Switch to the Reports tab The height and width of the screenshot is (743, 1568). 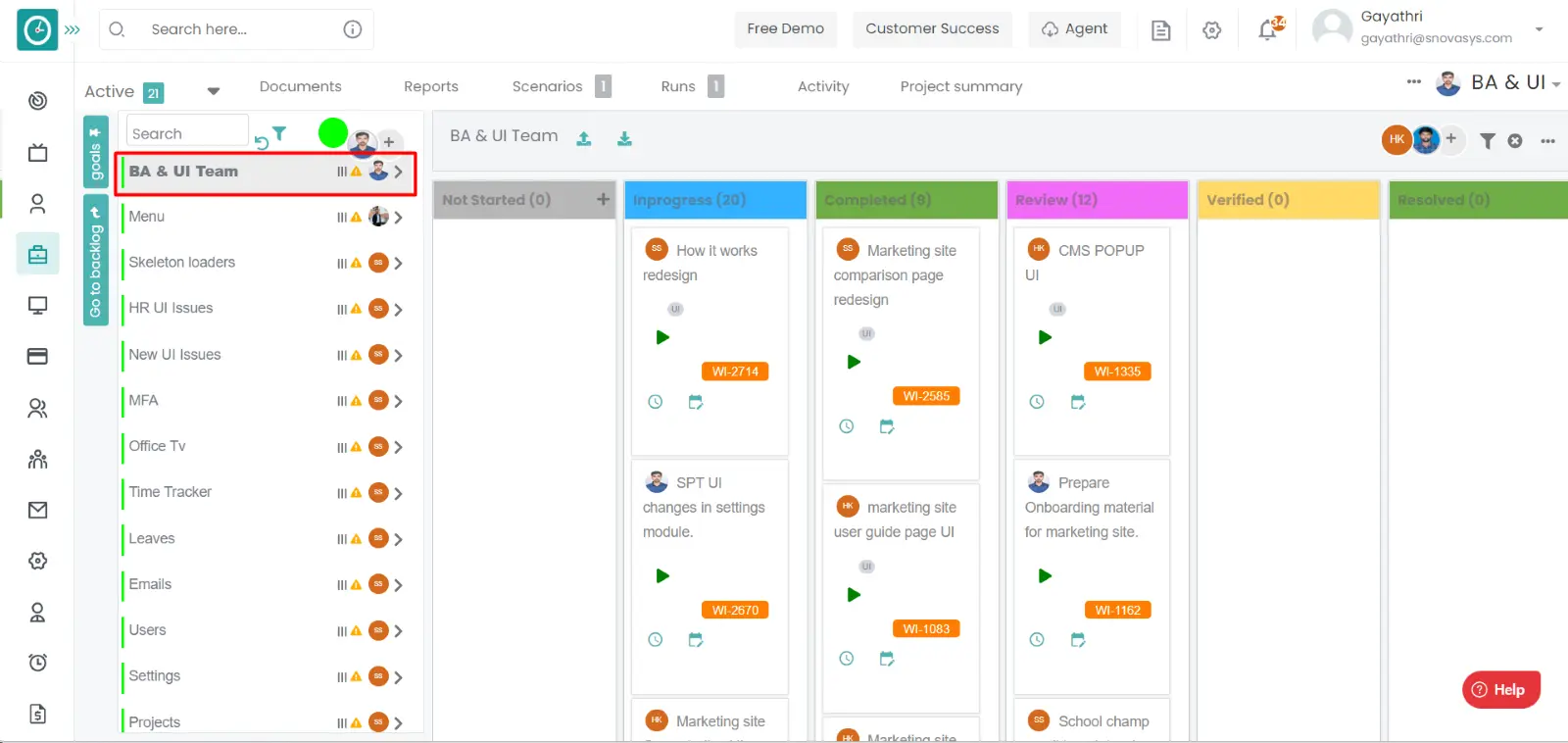pyautogui.click(x=430, y=86)
